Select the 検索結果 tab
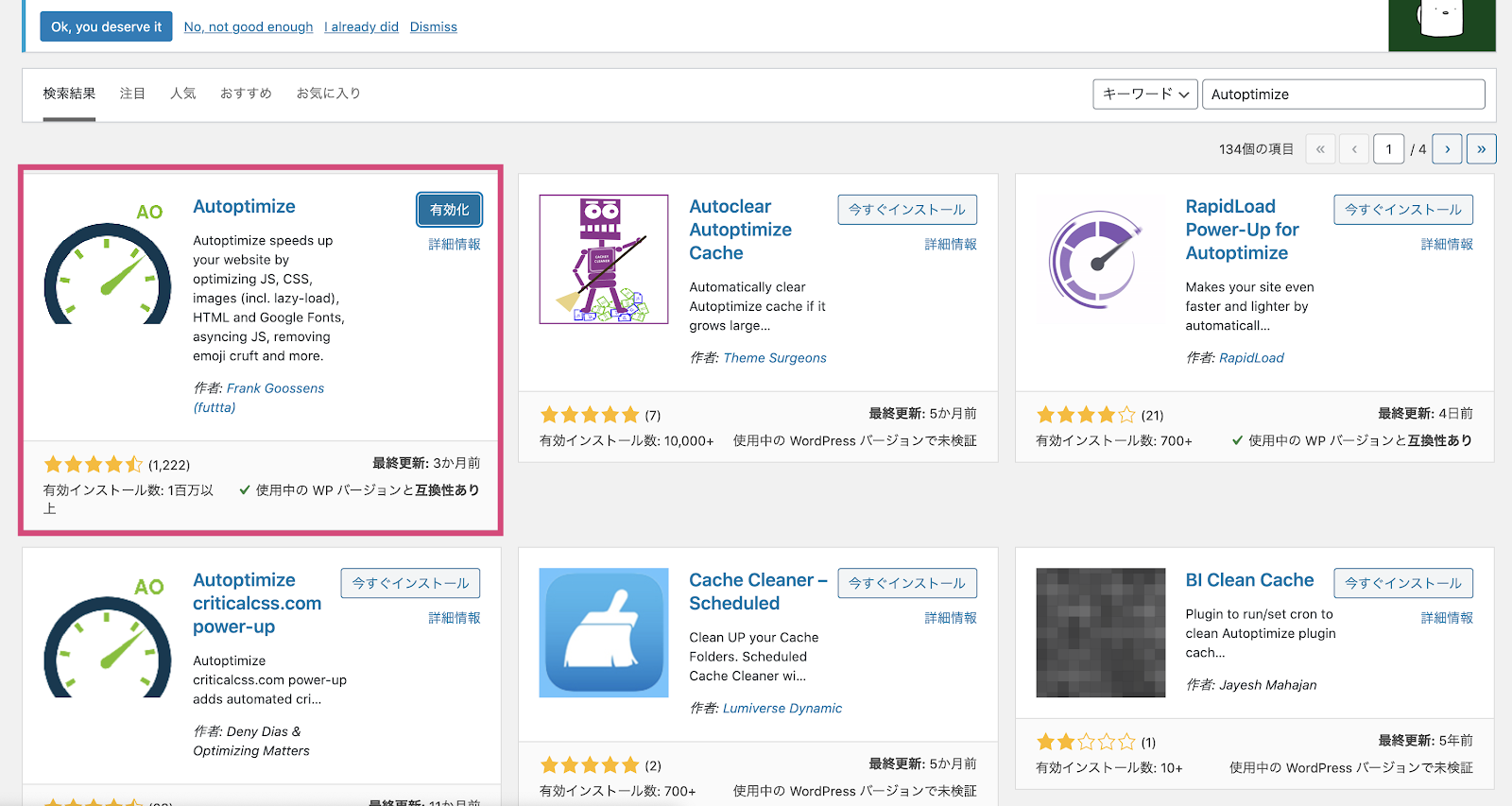Image resolution: width=1512 pixels, height=806 pixels. (69, 94)
